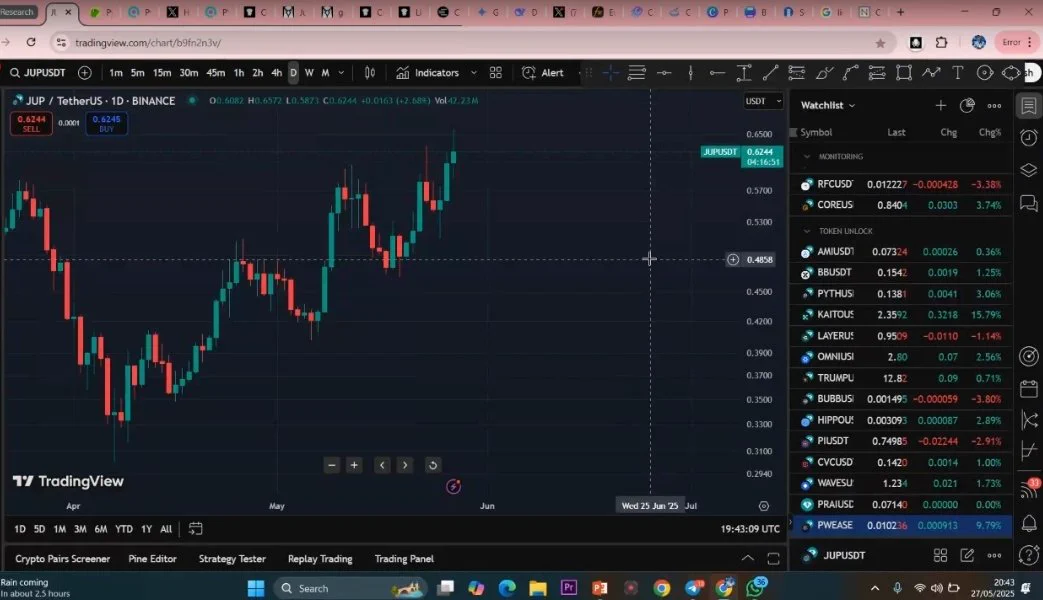
Task: Select the weekly W timeframe
Action: [309, 73]
